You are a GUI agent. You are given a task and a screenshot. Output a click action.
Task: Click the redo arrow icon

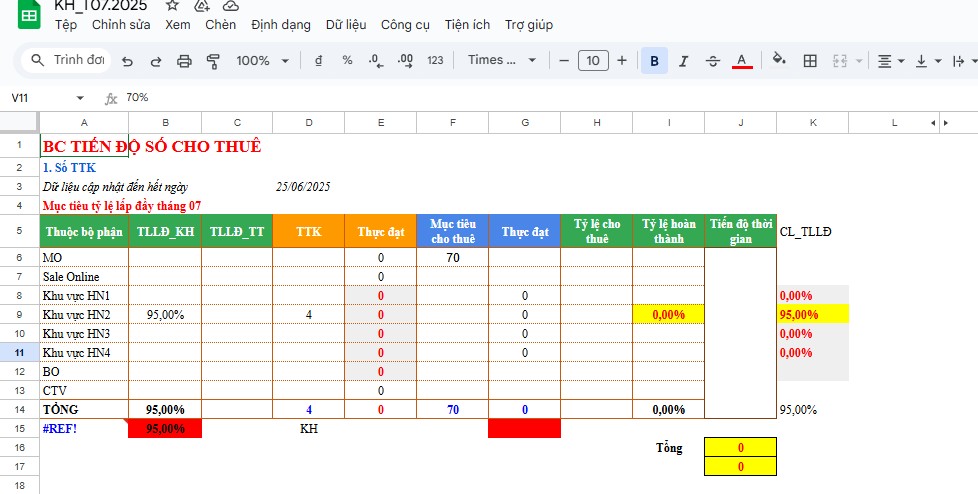(x=156, y=61)
